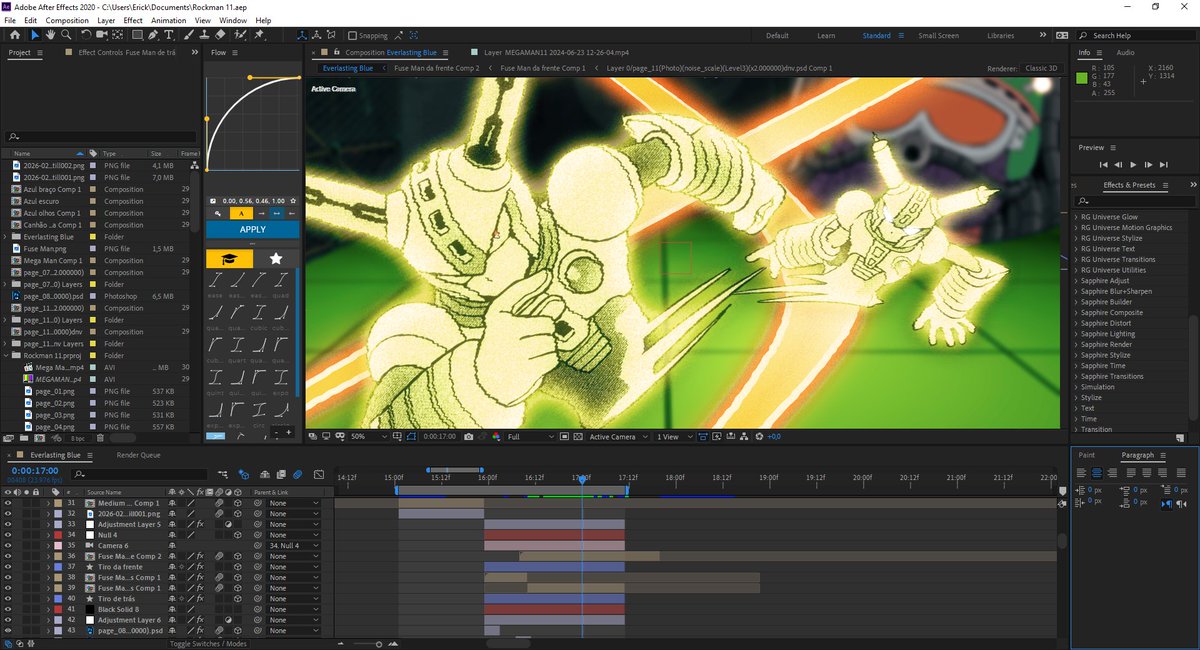The width and height of the screenshot is (1200, 650).
Task: Select the Rotation tool
Action: [x=86, y=35]
